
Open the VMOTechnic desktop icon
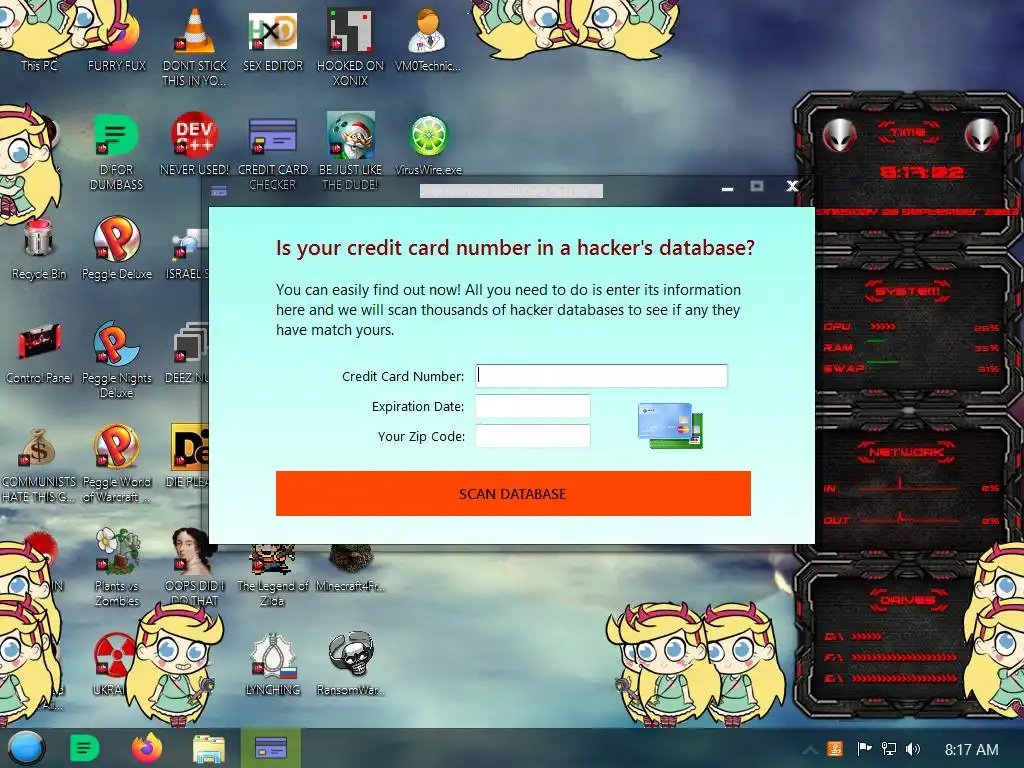(428, 37)
